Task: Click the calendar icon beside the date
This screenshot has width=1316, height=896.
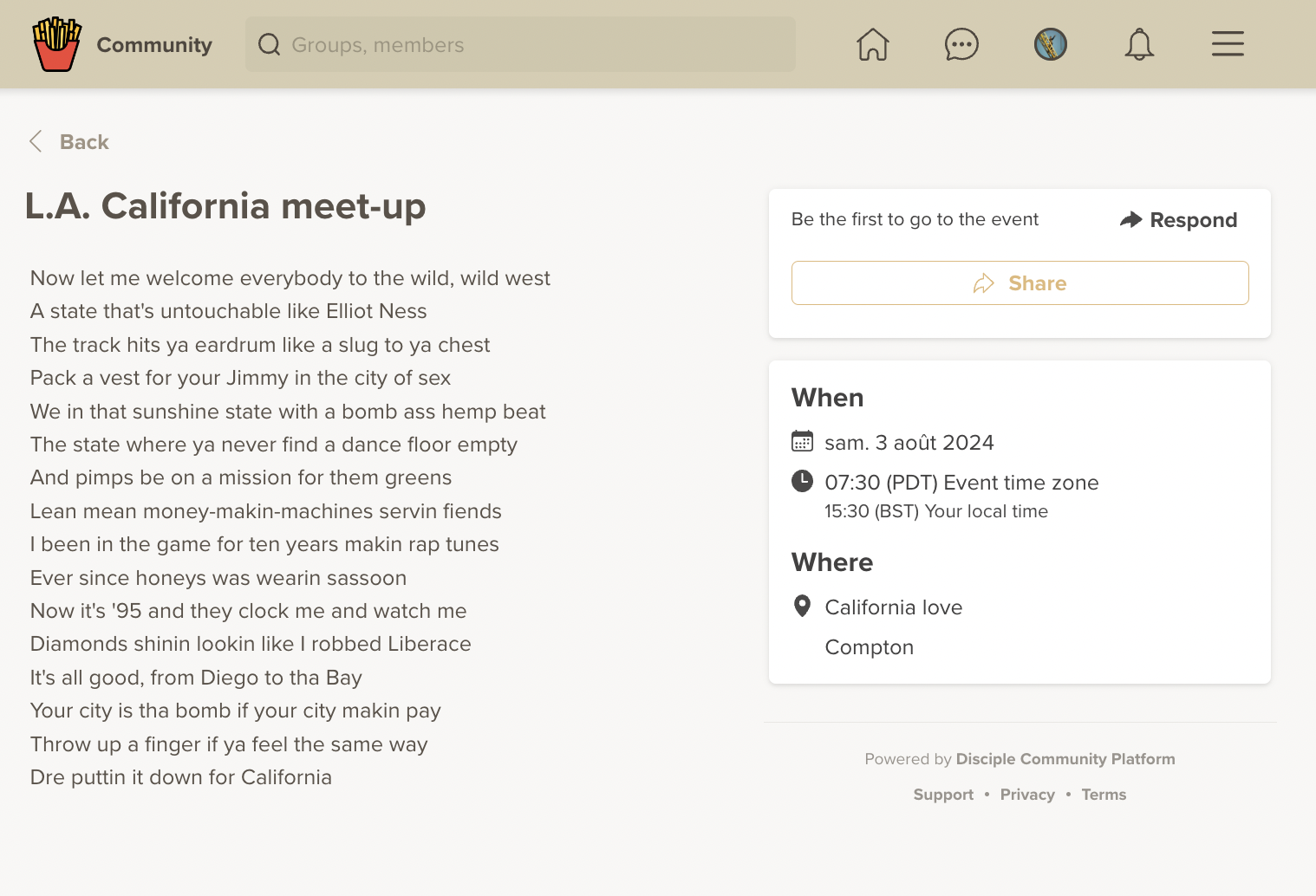Action: click(802, 442)
